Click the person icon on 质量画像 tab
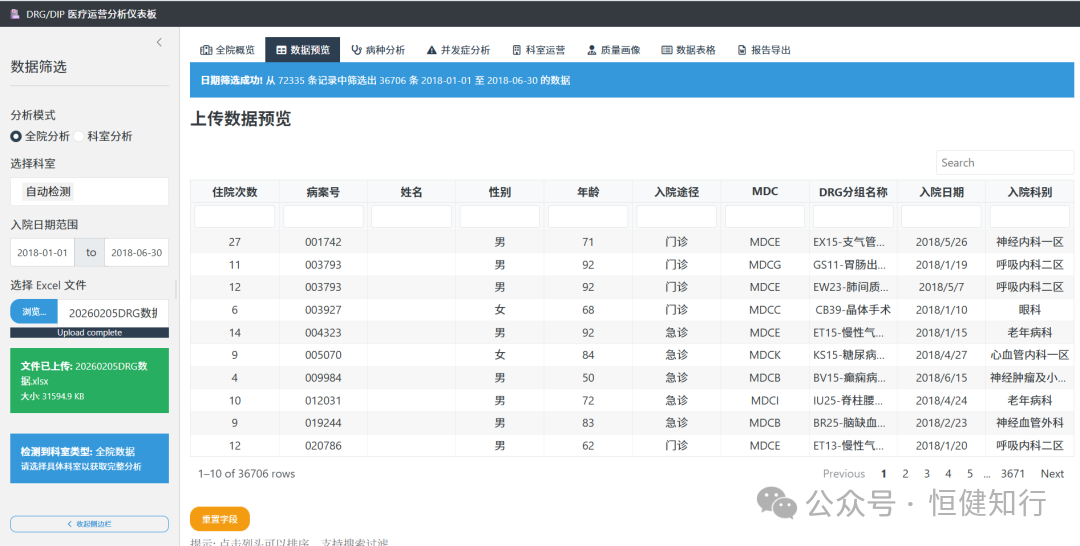Image resolution: width=1080 pixels, height=546 pixels. click(x=592, y=50)
